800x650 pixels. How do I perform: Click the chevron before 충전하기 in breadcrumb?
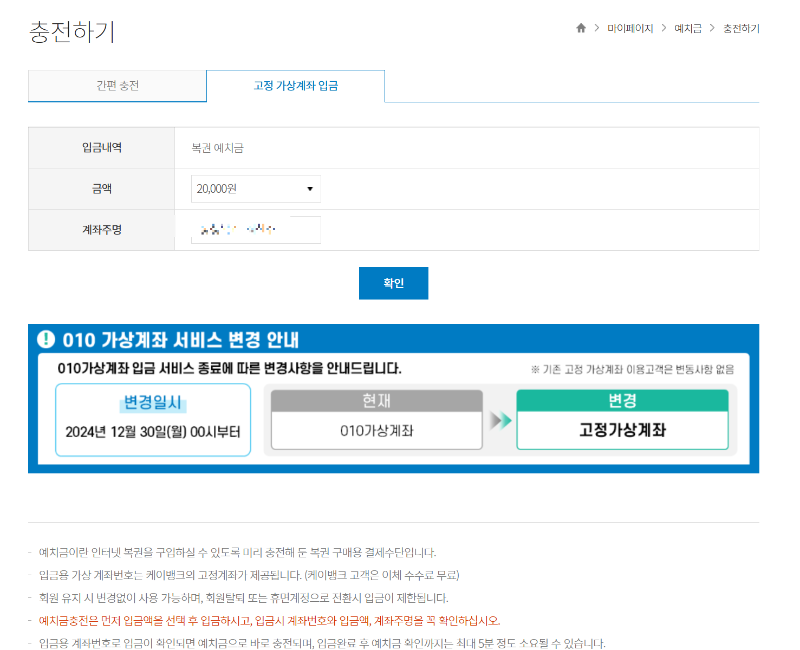(712, 28)
